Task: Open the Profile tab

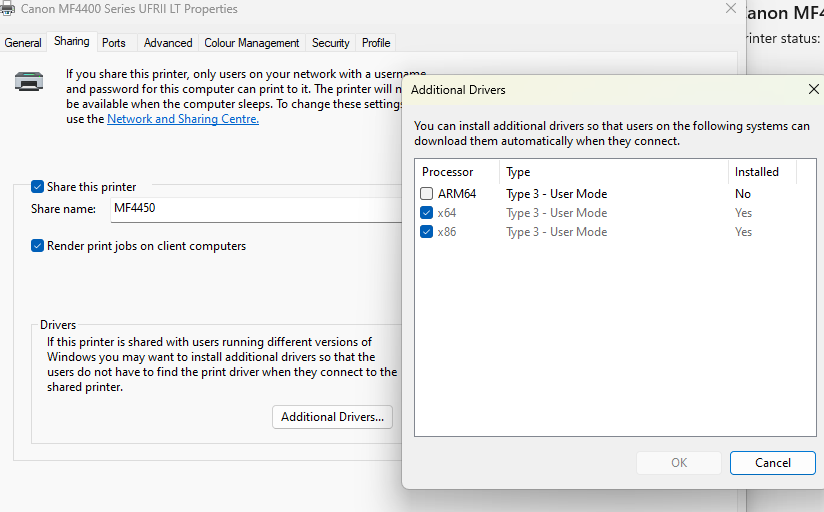Action: click(x=376, y=43)
